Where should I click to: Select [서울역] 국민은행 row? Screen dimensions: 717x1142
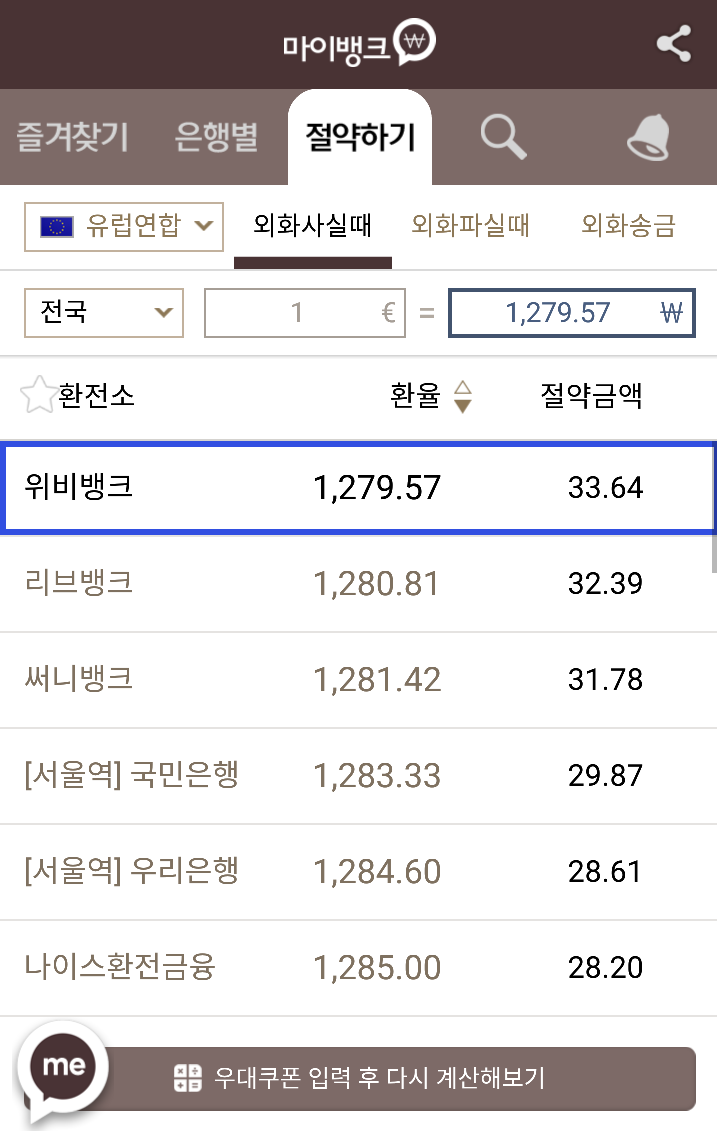(x=358, y=776)
